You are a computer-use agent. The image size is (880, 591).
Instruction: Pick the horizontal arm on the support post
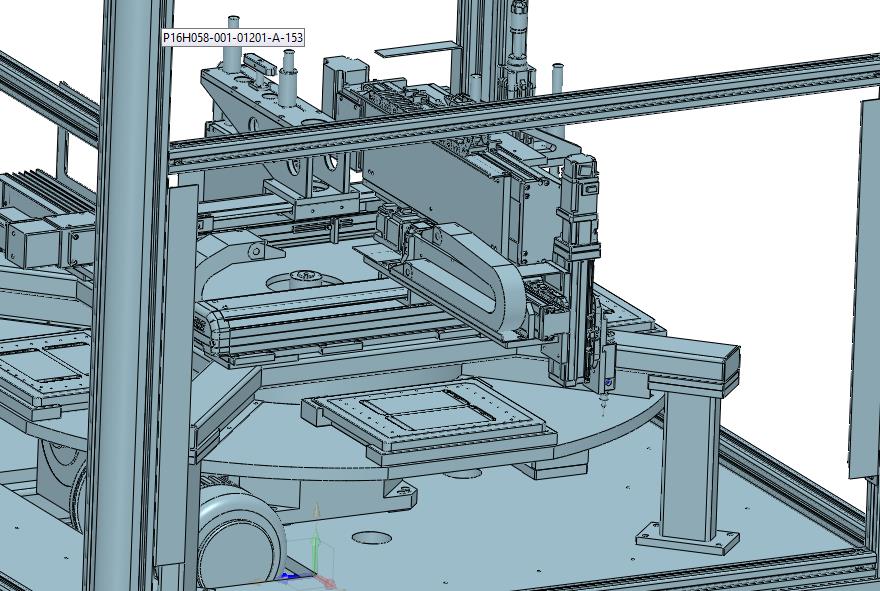[676, 359]
